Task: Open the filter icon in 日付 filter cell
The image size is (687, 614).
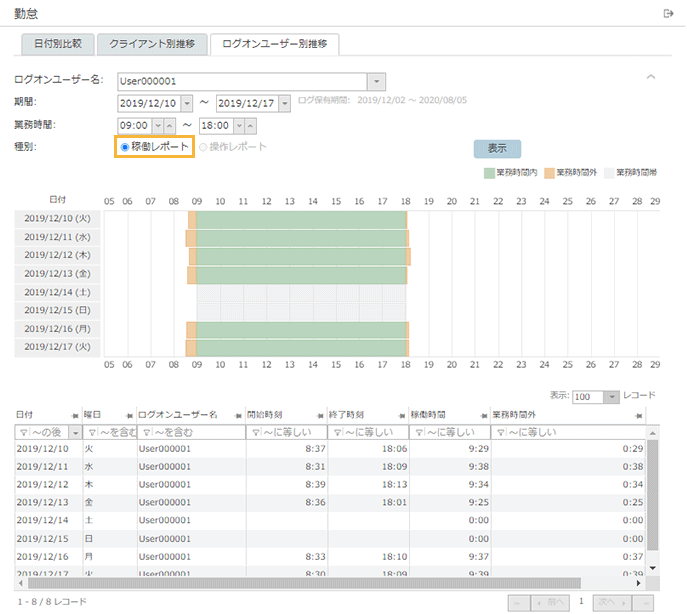Action: tap(23, 432)
